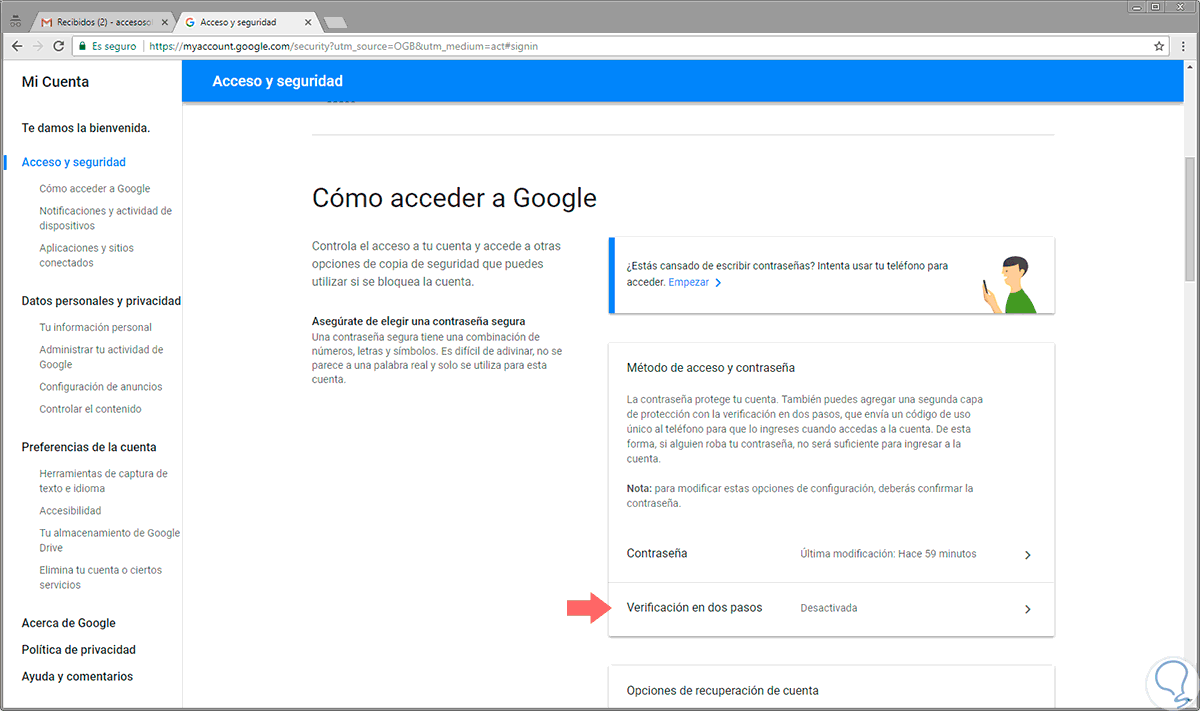Open Verificación en dos pasos row
1200x711 pixels.
[832, 609]
